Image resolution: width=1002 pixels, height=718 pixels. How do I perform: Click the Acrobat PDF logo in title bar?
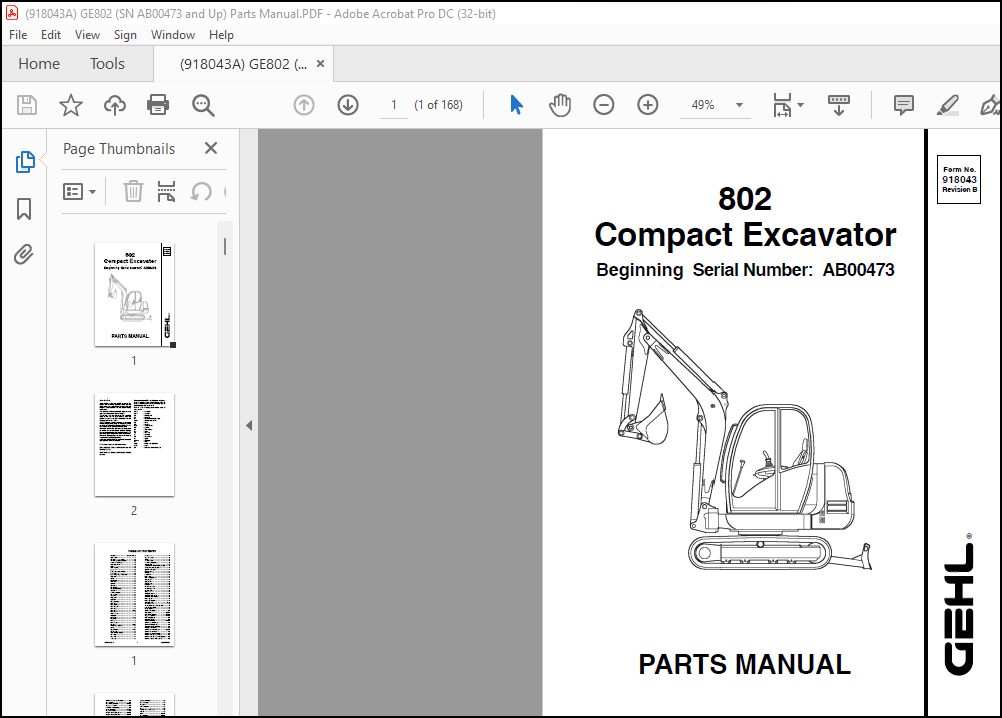click(x=12, y=13)
